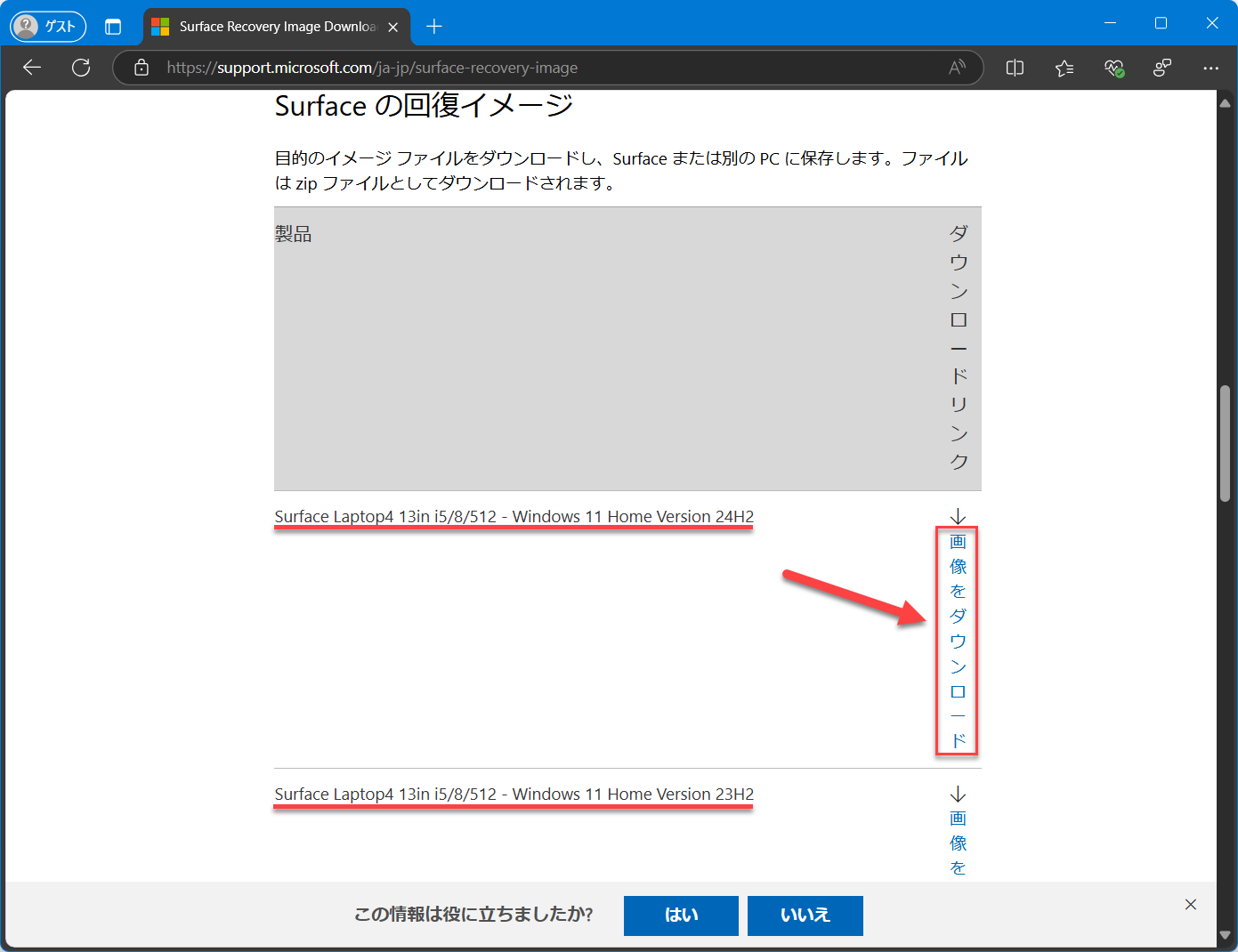Click the address bar URL
Screen dimensions: 1238x952
372,68
